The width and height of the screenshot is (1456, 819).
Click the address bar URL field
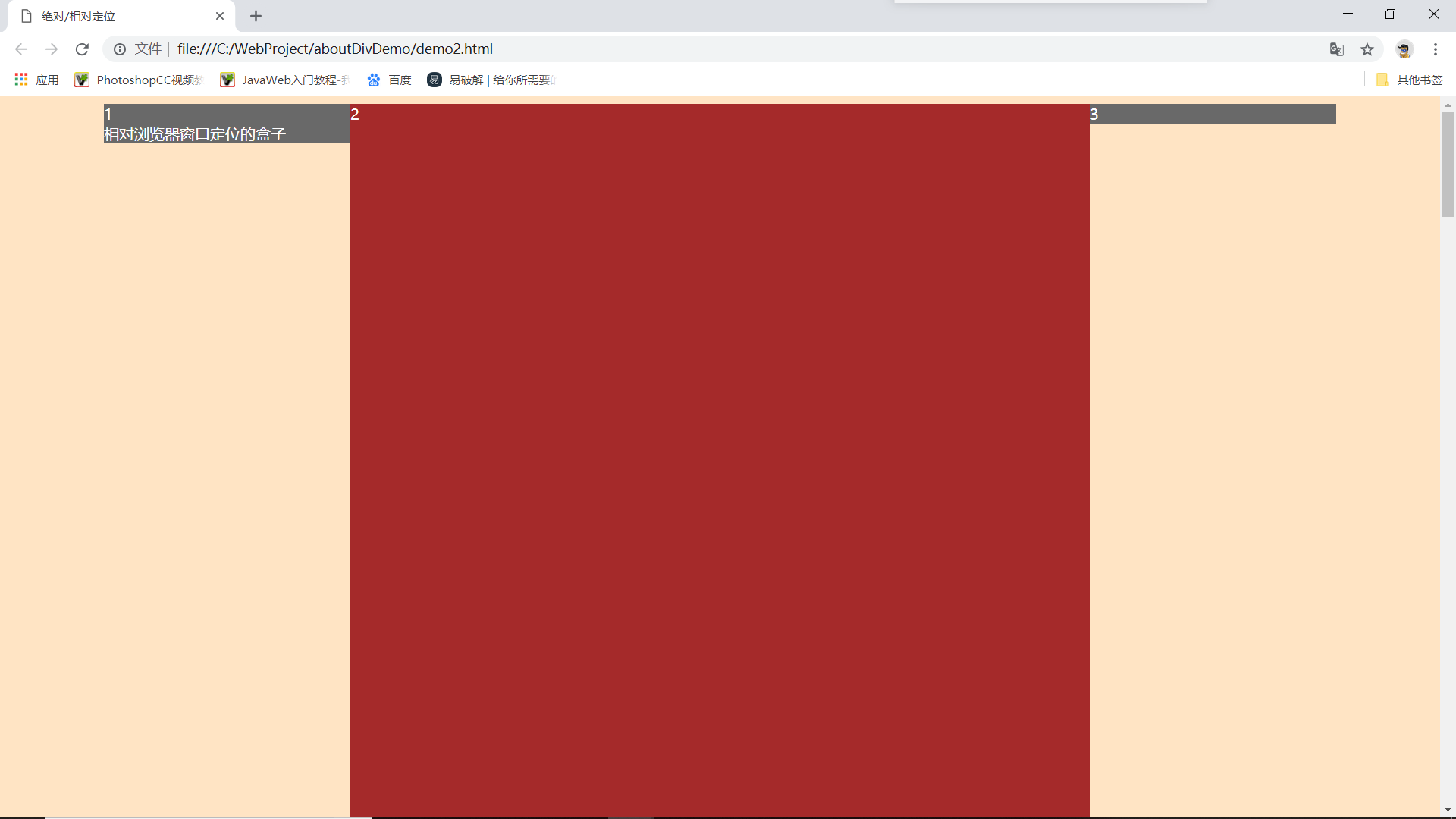(x=682, y=49)
